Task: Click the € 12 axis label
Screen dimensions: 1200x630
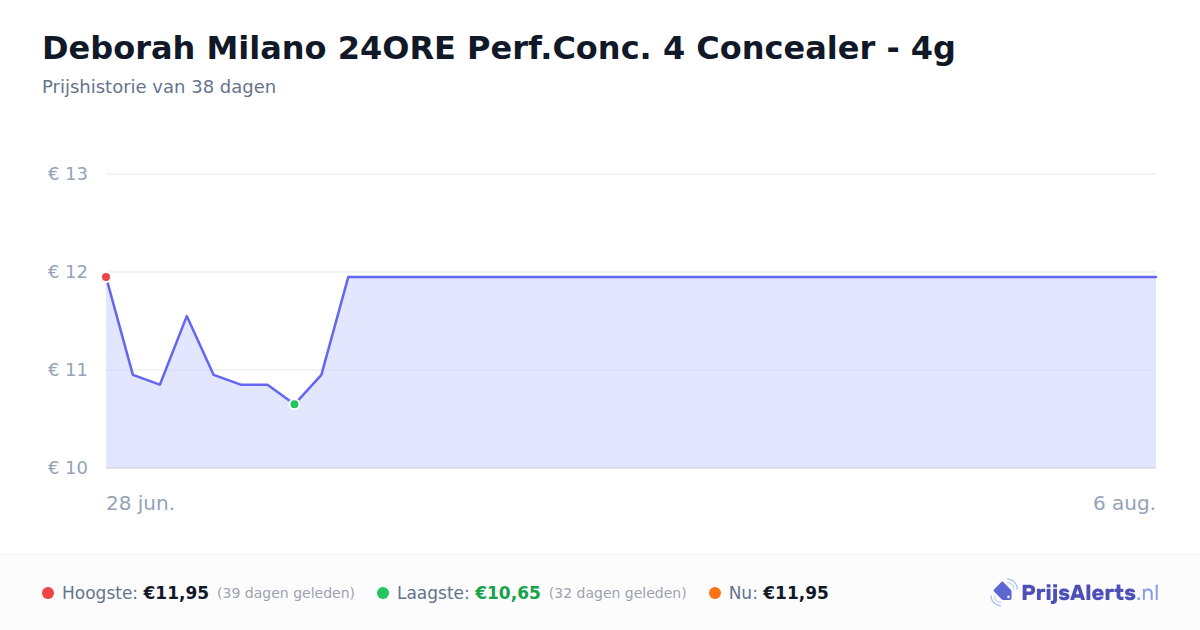Action: [x=68, y=272]
